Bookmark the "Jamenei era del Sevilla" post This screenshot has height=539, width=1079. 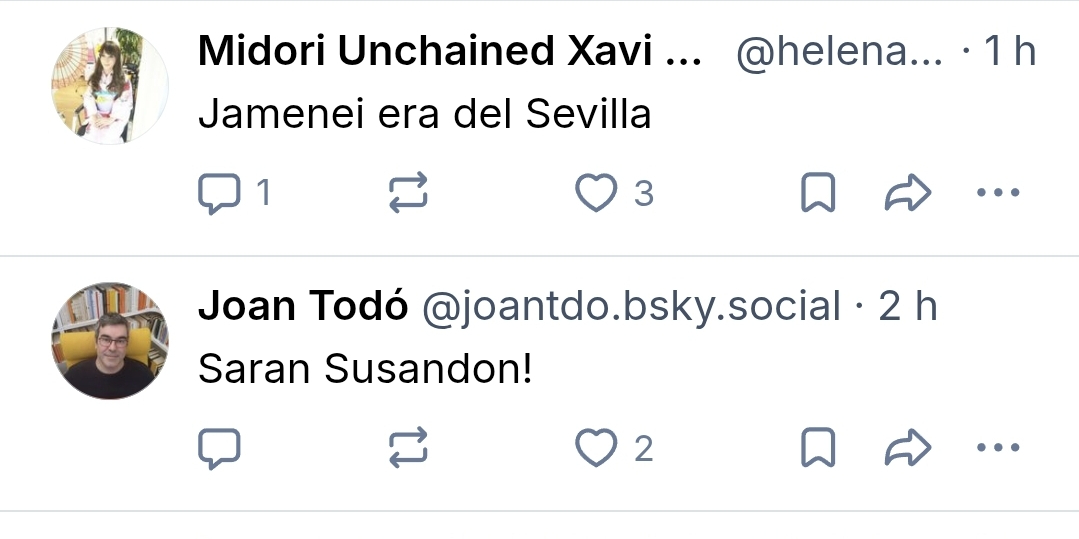coord(818,194)
